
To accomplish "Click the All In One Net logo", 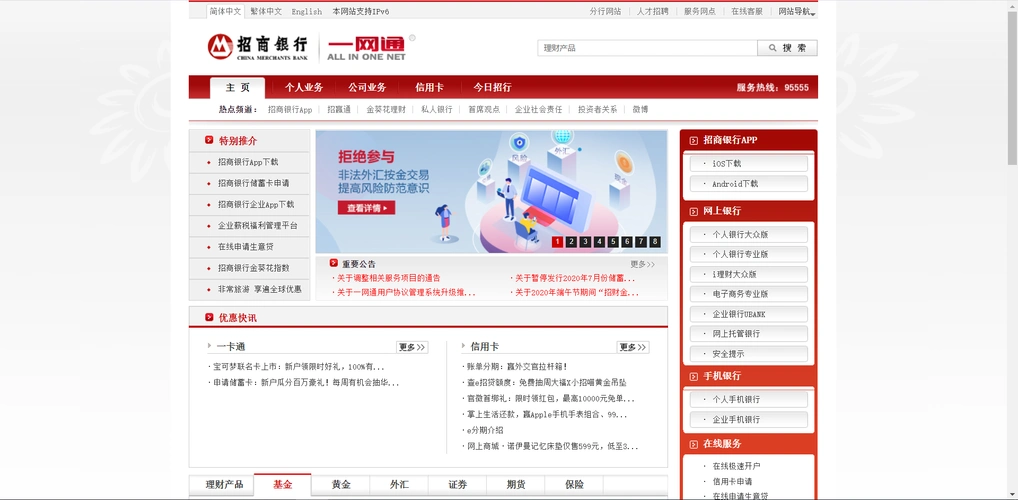I will point(367,48).
